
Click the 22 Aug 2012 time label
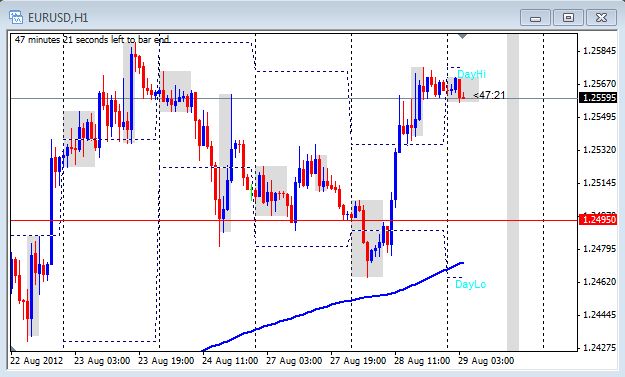click(37, 361)
